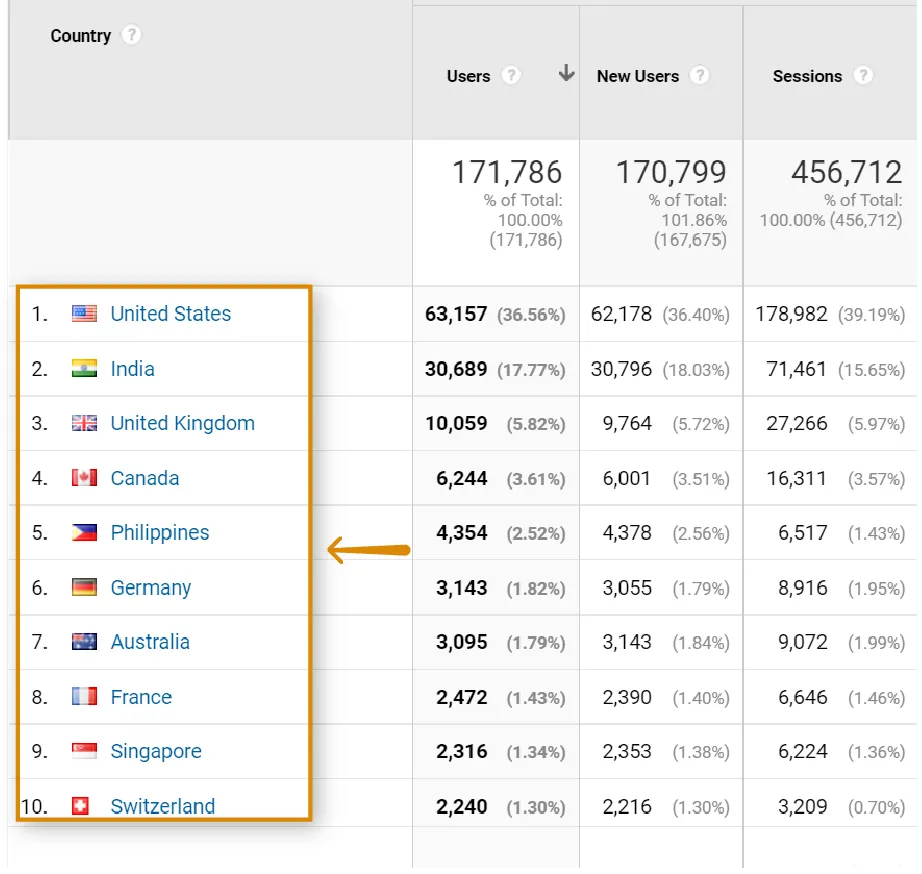Click the Philippines flag icon
The height and width of the screenshot is (874, 922).
click(x=84, y=533)
